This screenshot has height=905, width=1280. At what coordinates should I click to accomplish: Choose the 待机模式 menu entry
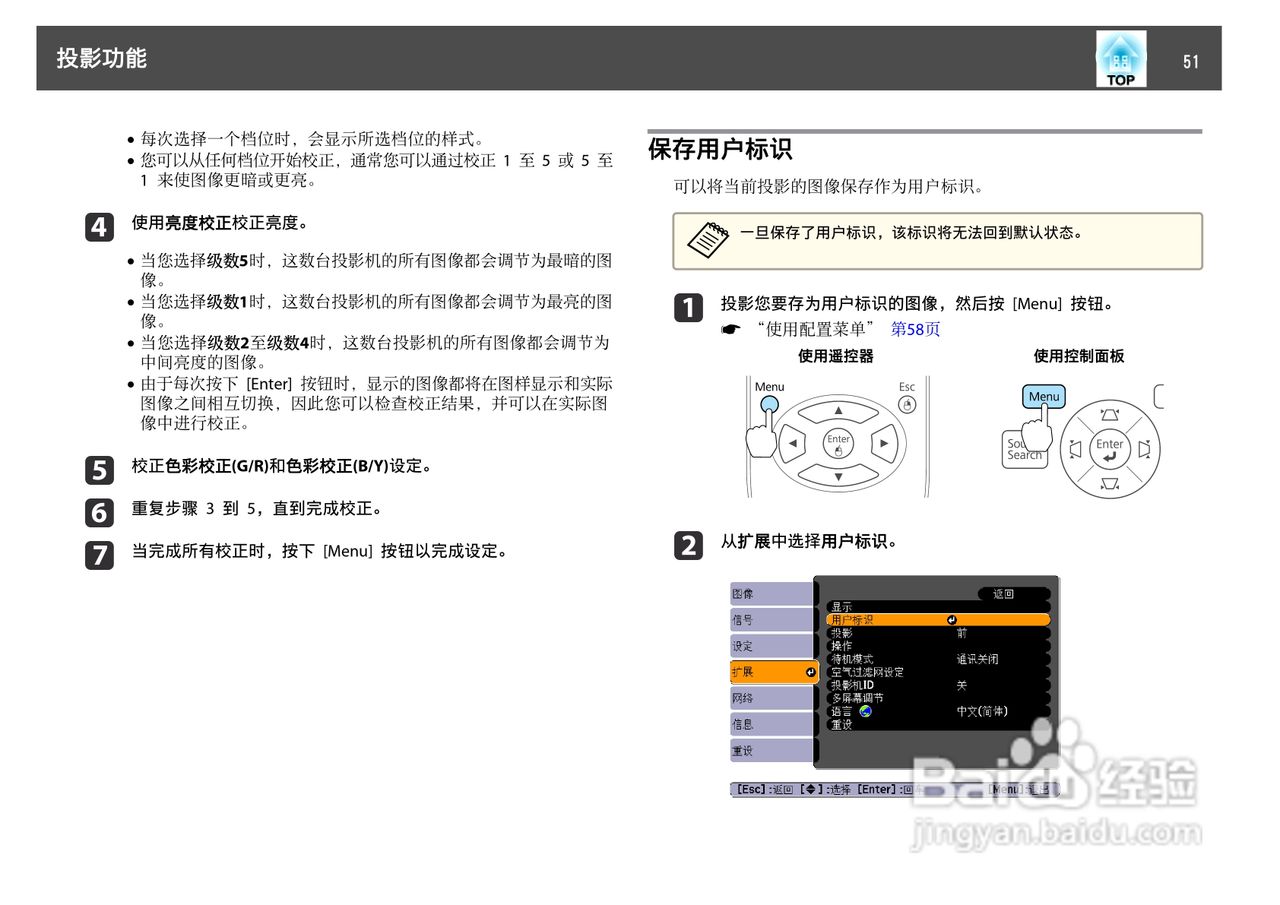pyautogui.click(x=938, y=659)
